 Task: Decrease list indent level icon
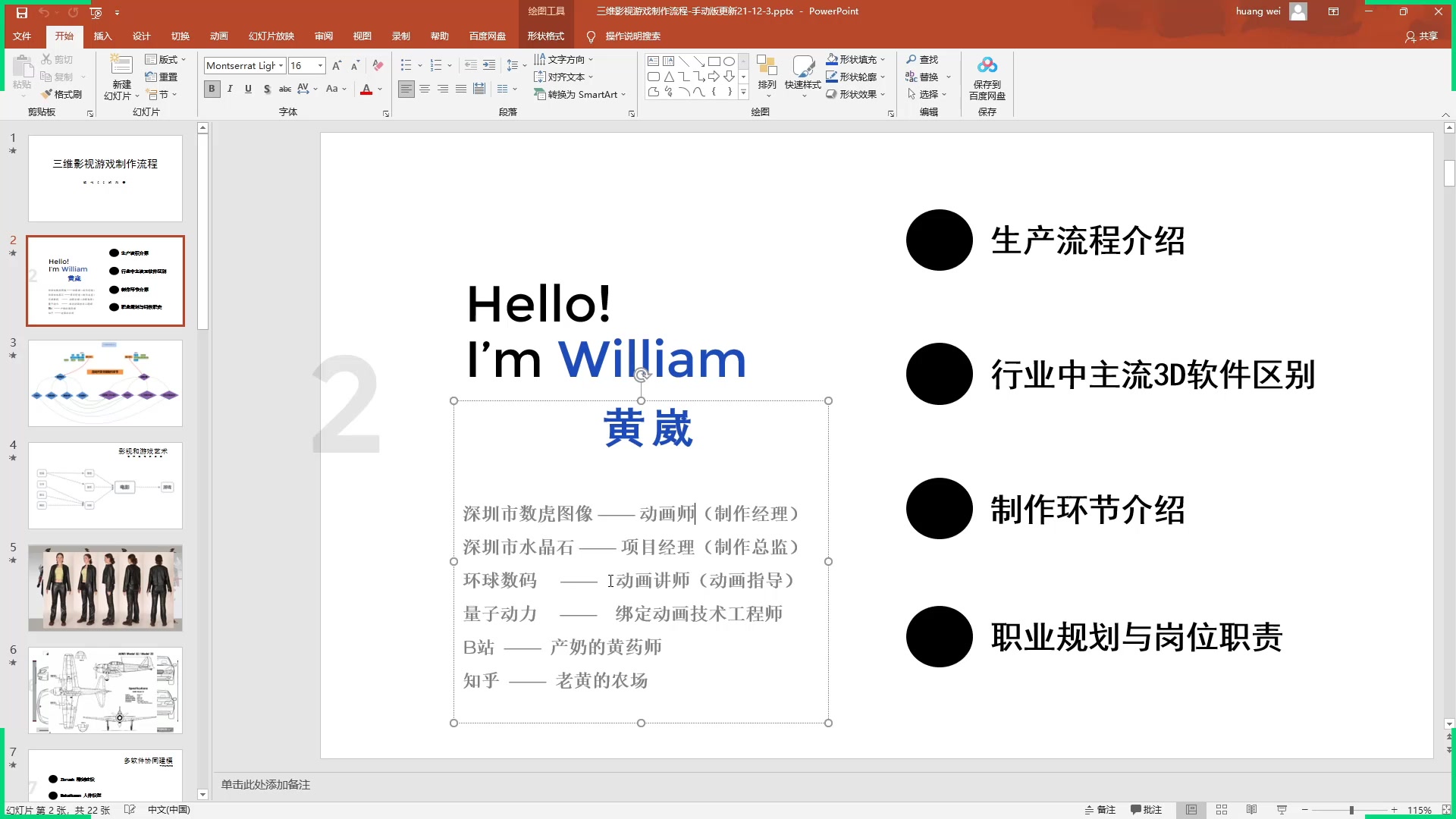point(471,66)
